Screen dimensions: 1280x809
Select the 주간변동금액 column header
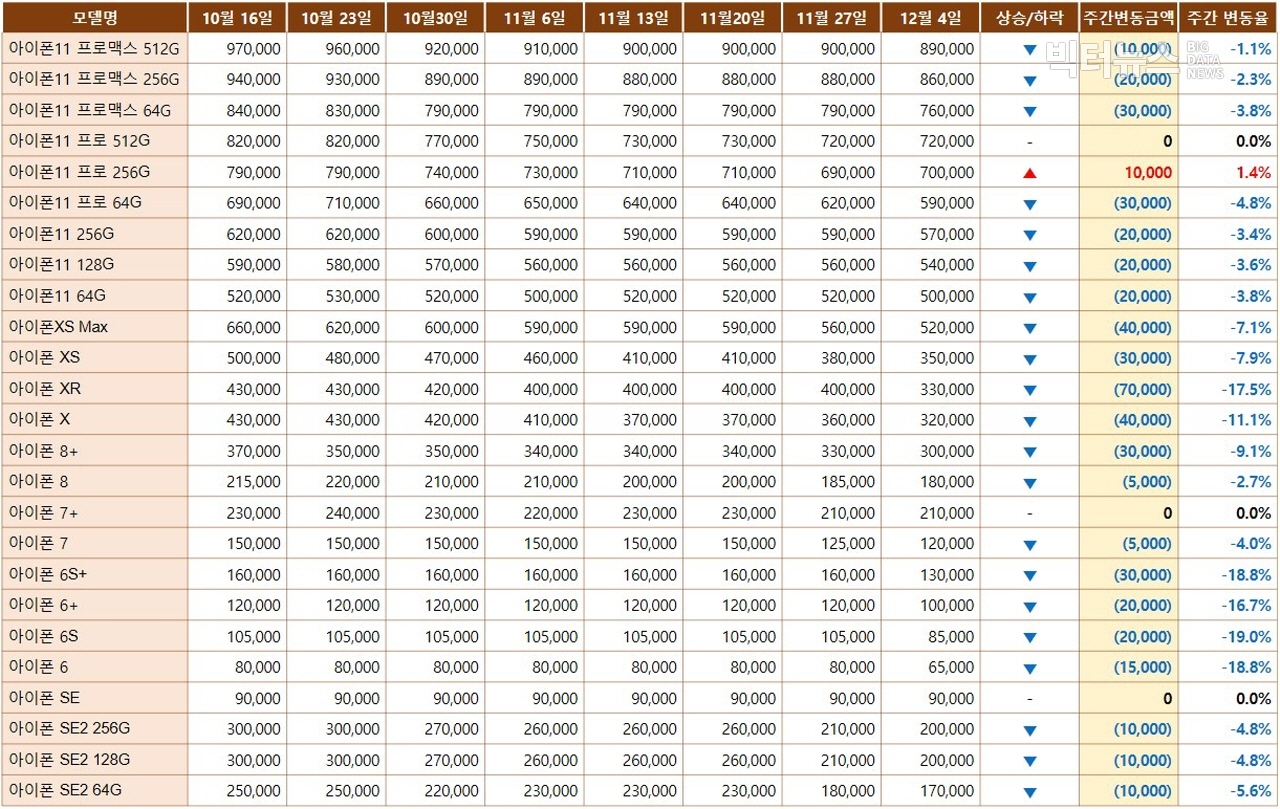tap(1129, 17)
